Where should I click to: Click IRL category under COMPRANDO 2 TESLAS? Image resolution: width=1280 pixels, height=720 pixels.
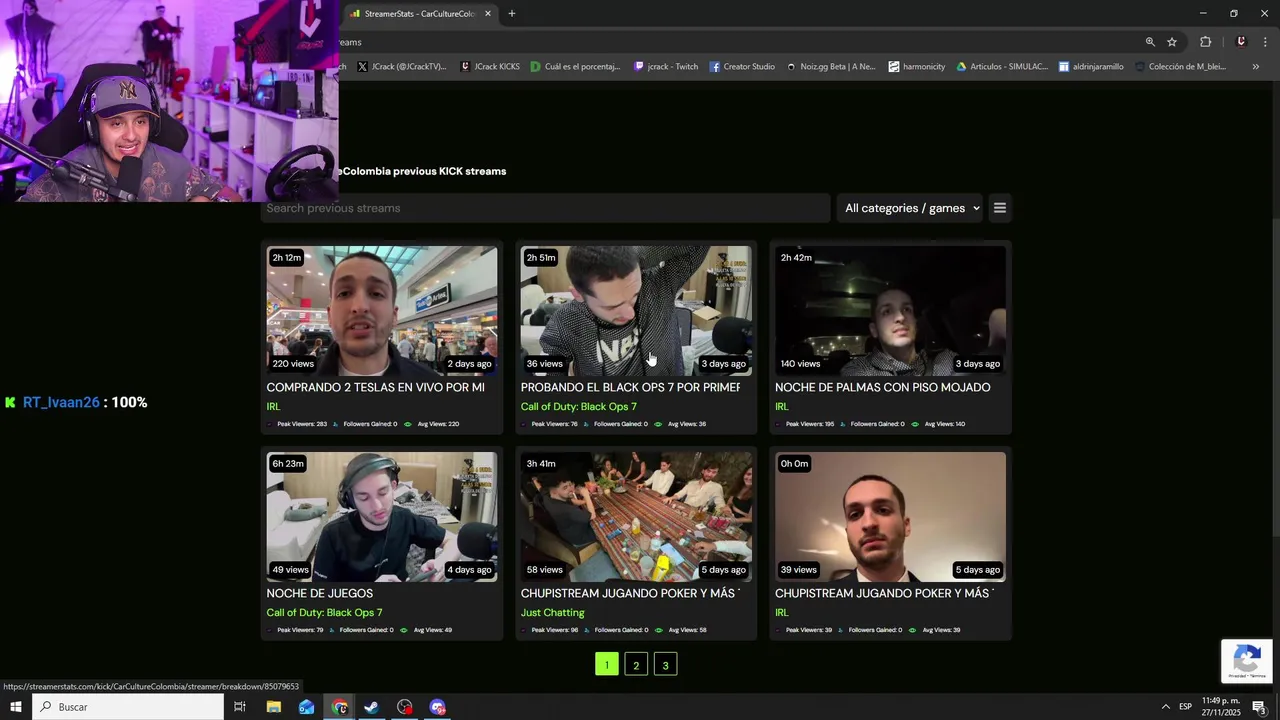click(x=273, y=407)
